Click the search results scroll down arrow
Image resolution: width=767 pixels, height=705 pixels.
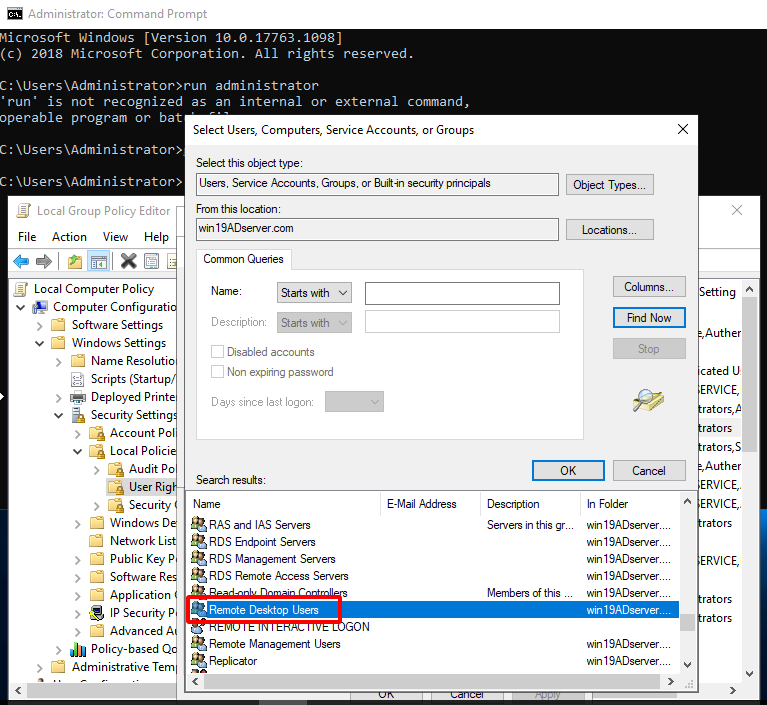687,664
